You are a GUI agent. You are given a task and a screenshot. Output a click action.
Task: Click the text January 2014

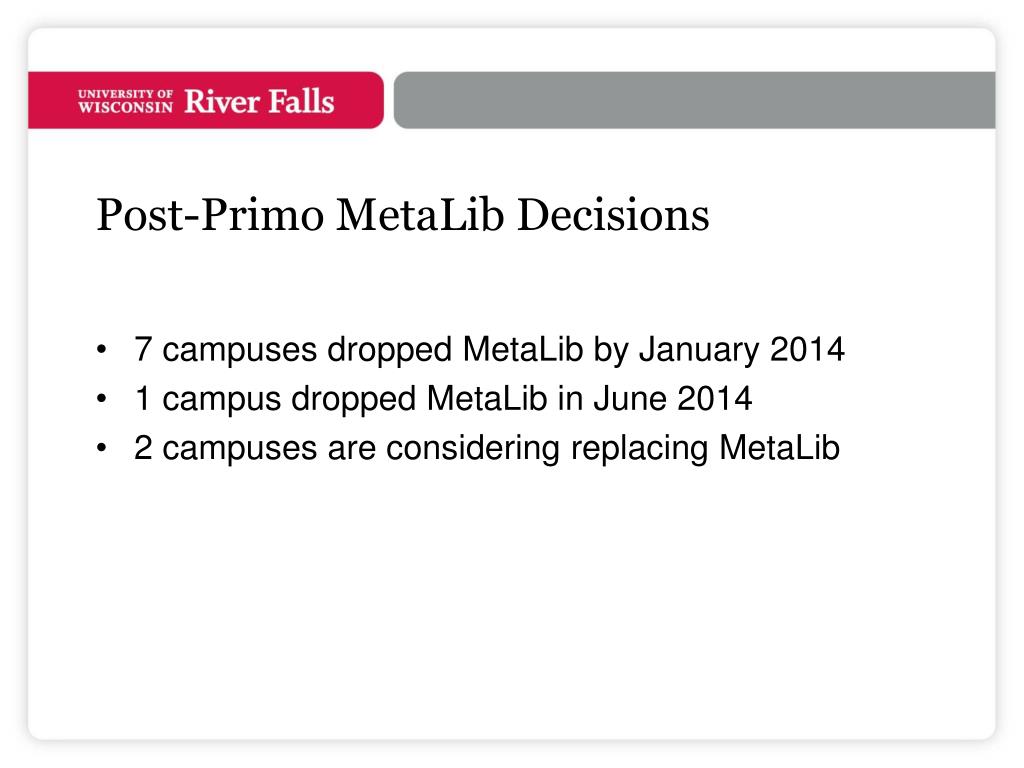(x=742, y=349)
